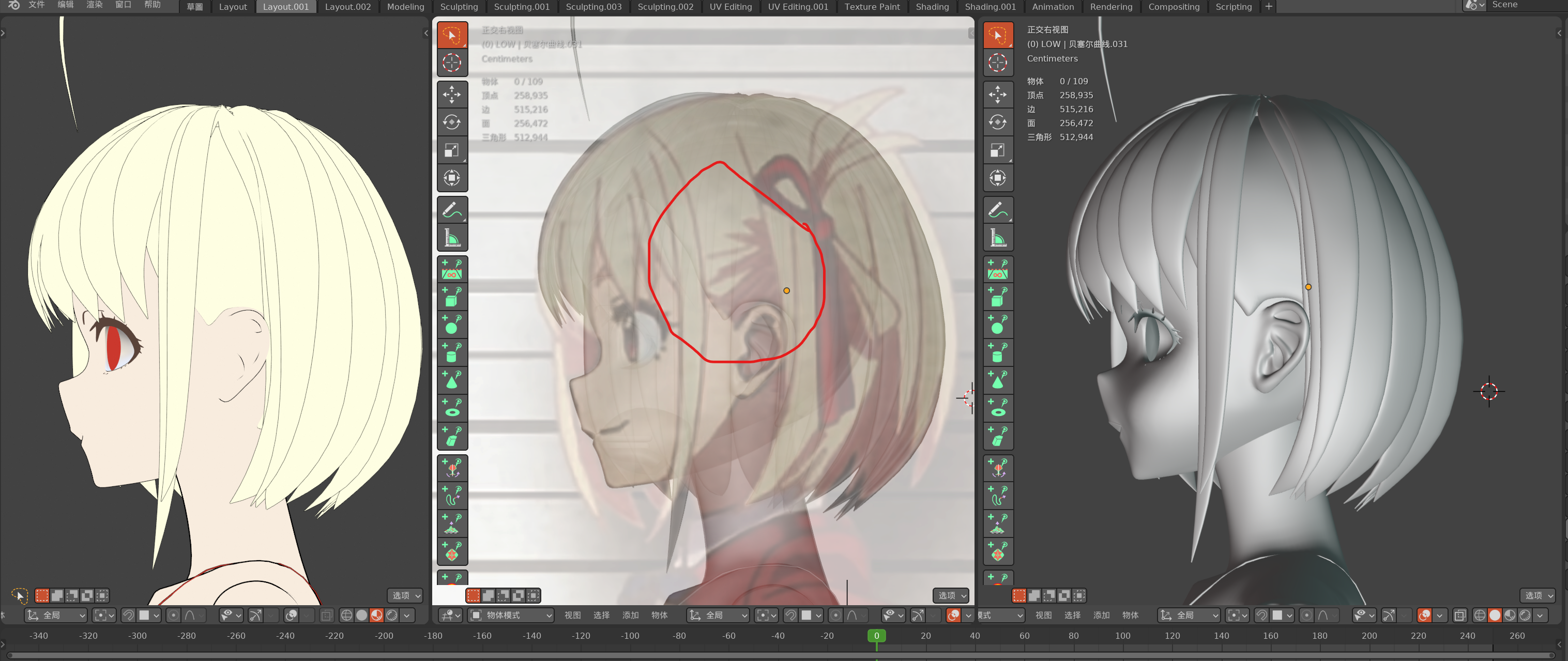Click Add Cylinder tool in middle viewport
Image resolution: width=1568 pixels, height=661 pixels.
(x=452, y=352)
